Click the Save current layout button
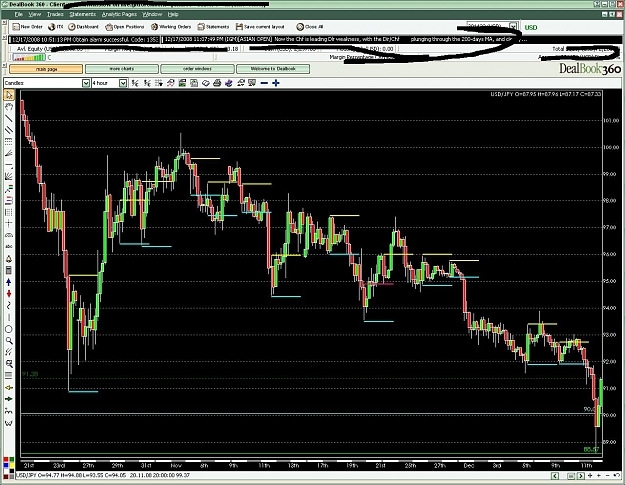This screenshot has width=625, height=485. click(x=260, y=27)
